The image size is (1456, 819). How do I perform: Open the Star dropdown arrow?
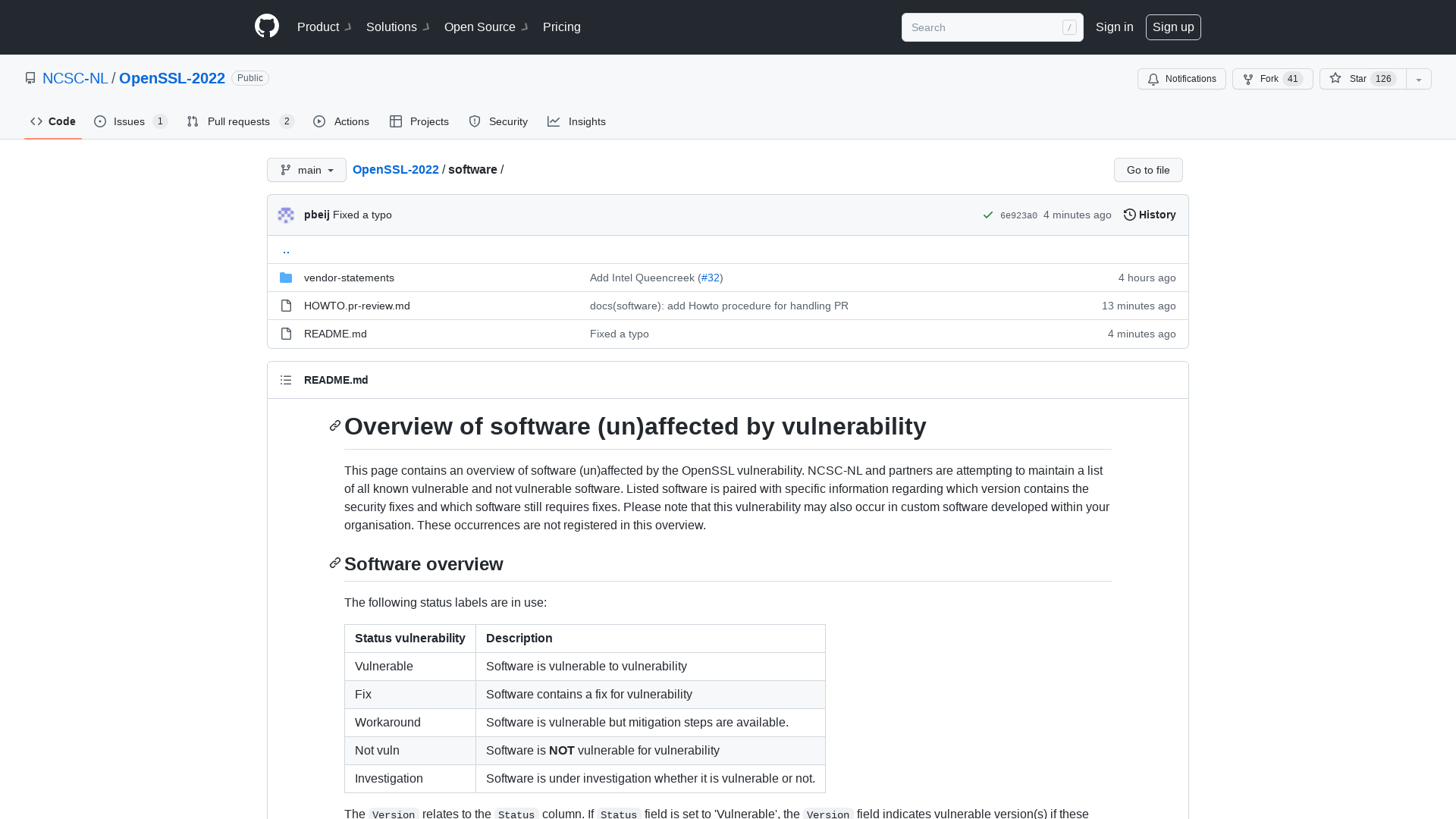1418,79
